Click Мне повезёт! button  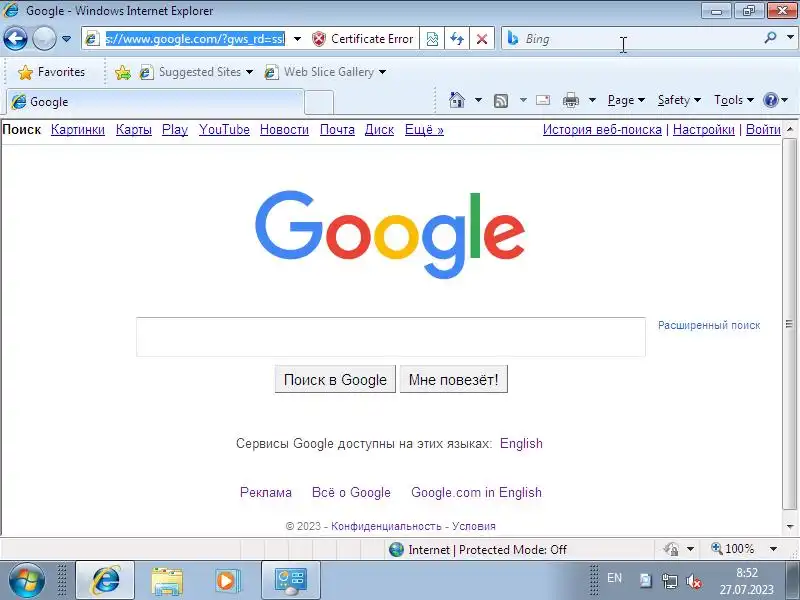tap(454, 380)
